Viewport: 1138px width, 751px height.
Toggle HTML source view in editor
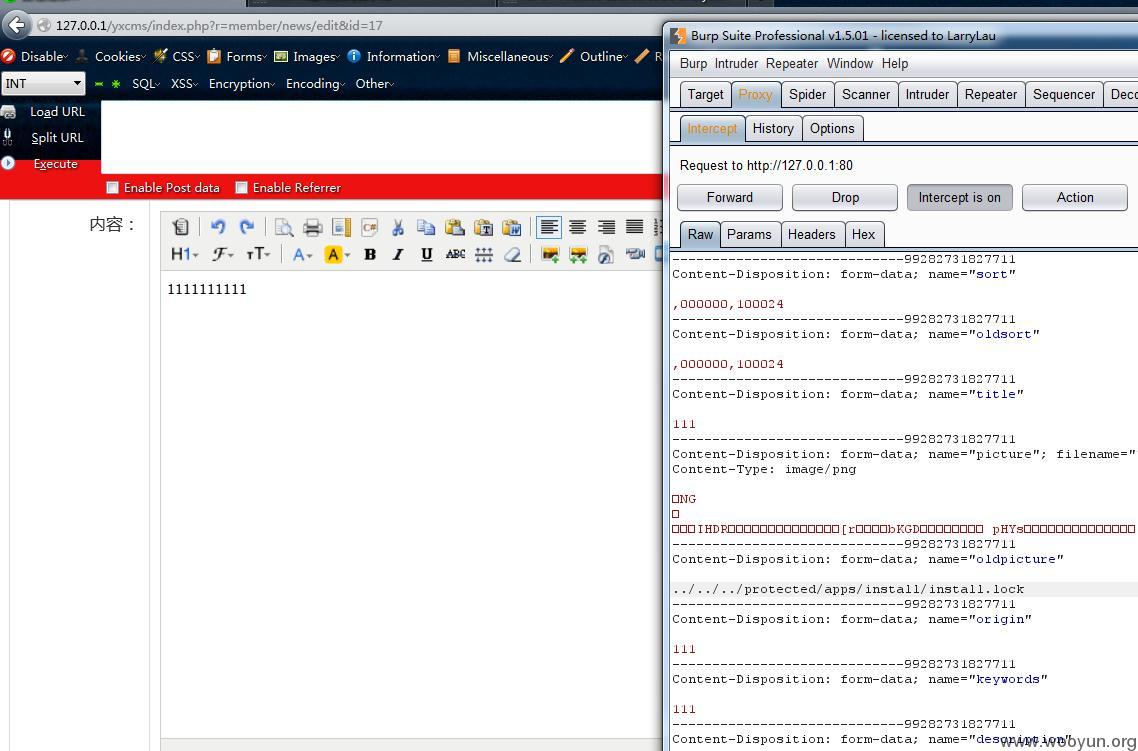pyautogui.click(x=180, y=227)
